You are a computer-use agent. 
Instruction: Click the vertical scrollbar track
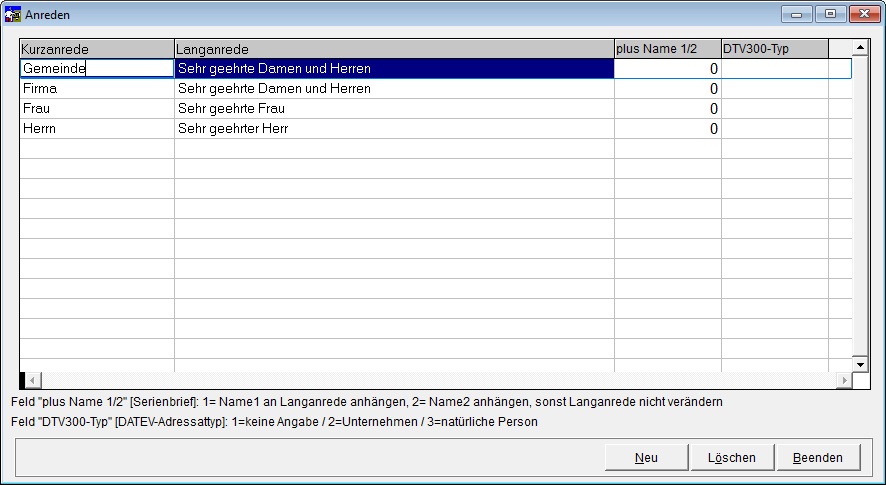pos(860,206)
